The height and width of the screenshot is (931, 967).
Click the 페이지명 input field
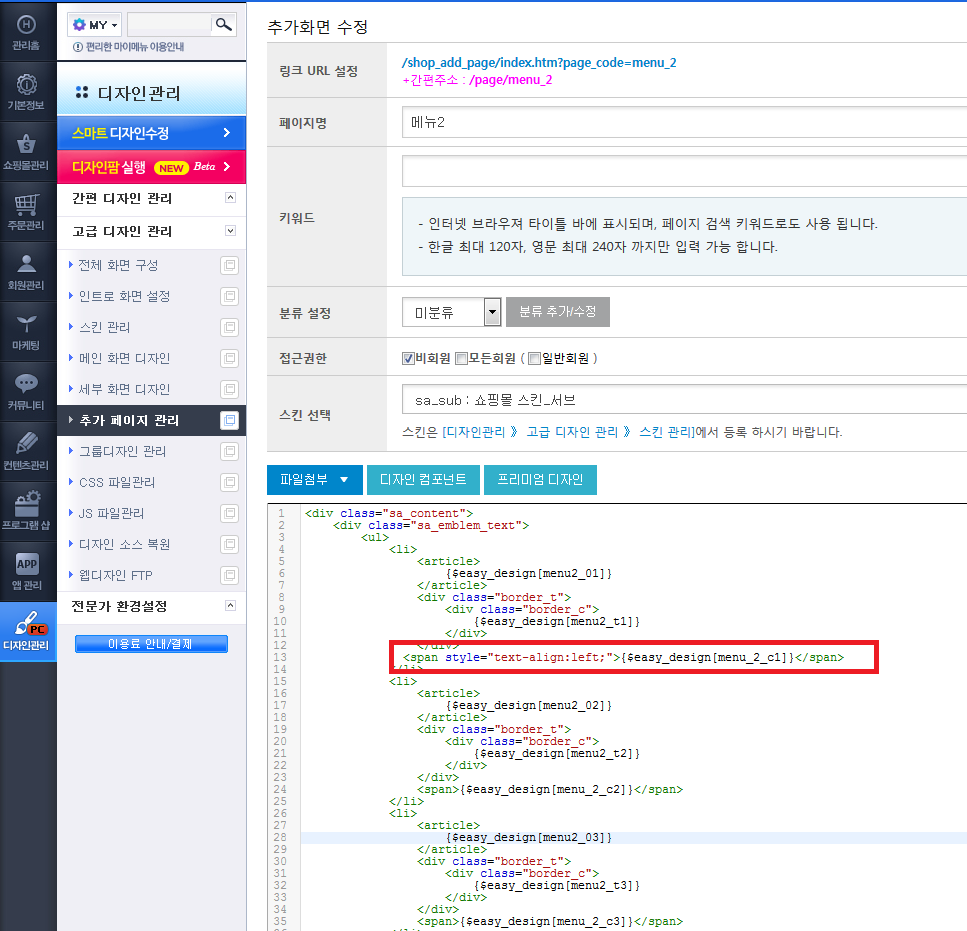pyautogui.click(x=684, y=122)
